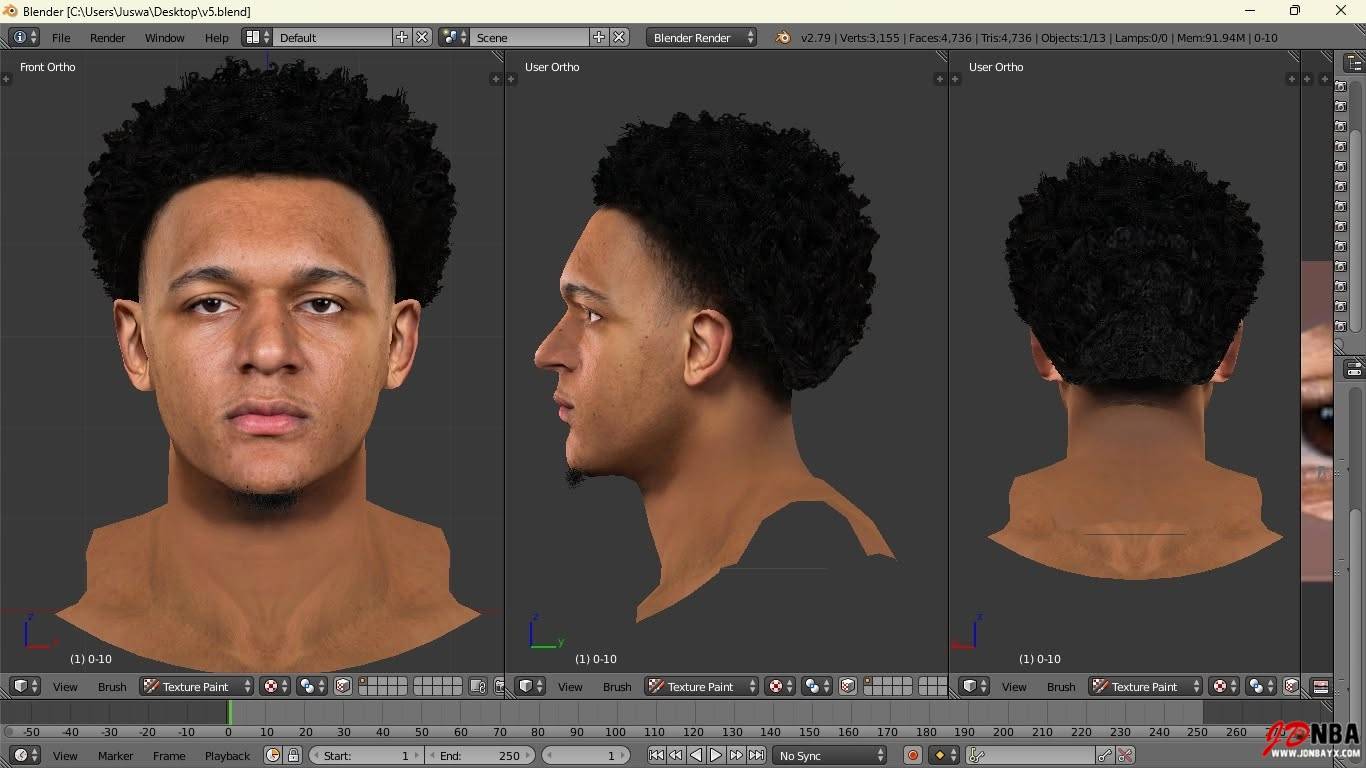Open Brush menu in the Front Ortho viewport
This screenshot has width=1366, height=768.
click(112, 686)
